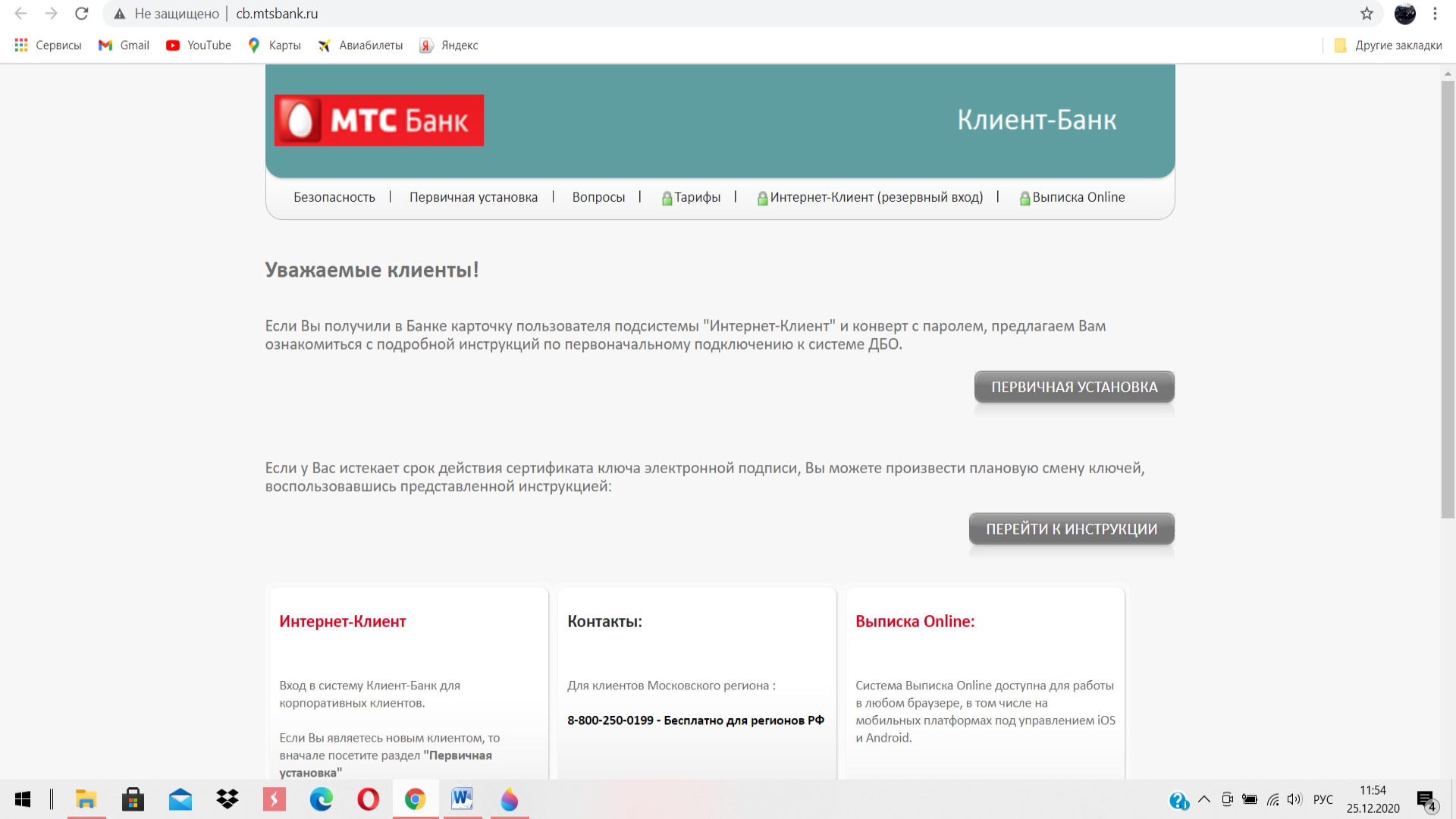Click the phone number 8-800-250-0199 text
This screenshot has height=819, width=1456.
point(610,720)
